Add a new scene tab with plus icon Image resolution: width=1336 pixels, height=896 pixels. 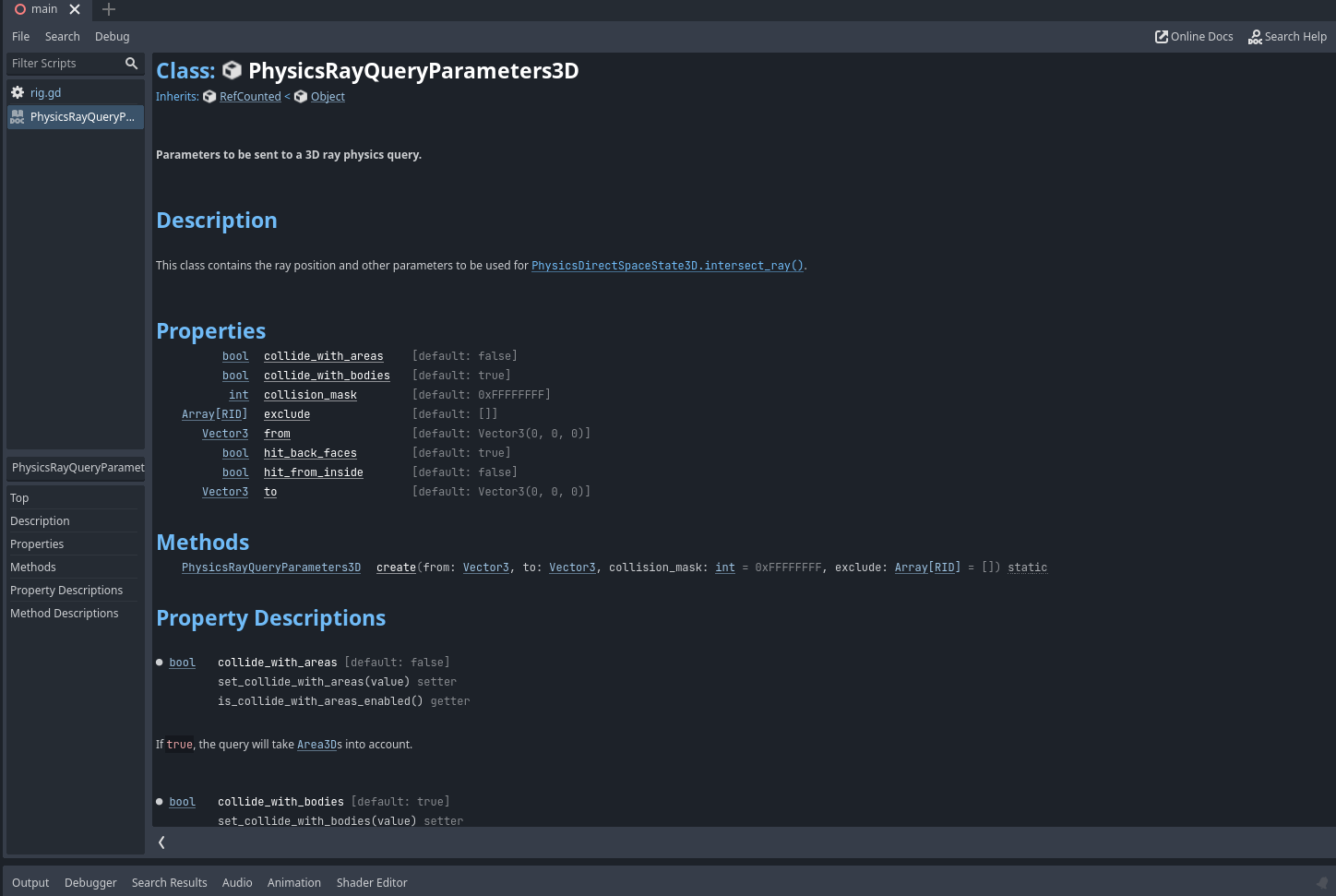click(x=109, y=9)
